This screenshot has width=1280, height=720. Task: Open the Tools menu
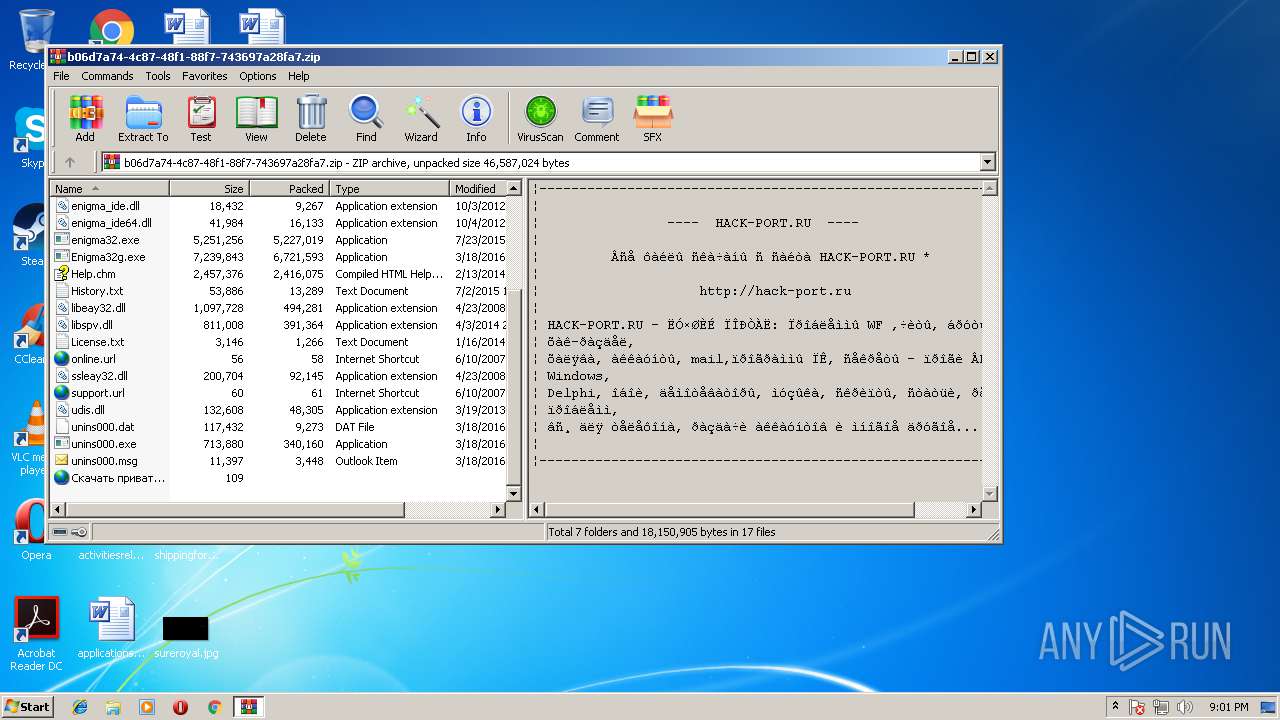coord(158,76)
